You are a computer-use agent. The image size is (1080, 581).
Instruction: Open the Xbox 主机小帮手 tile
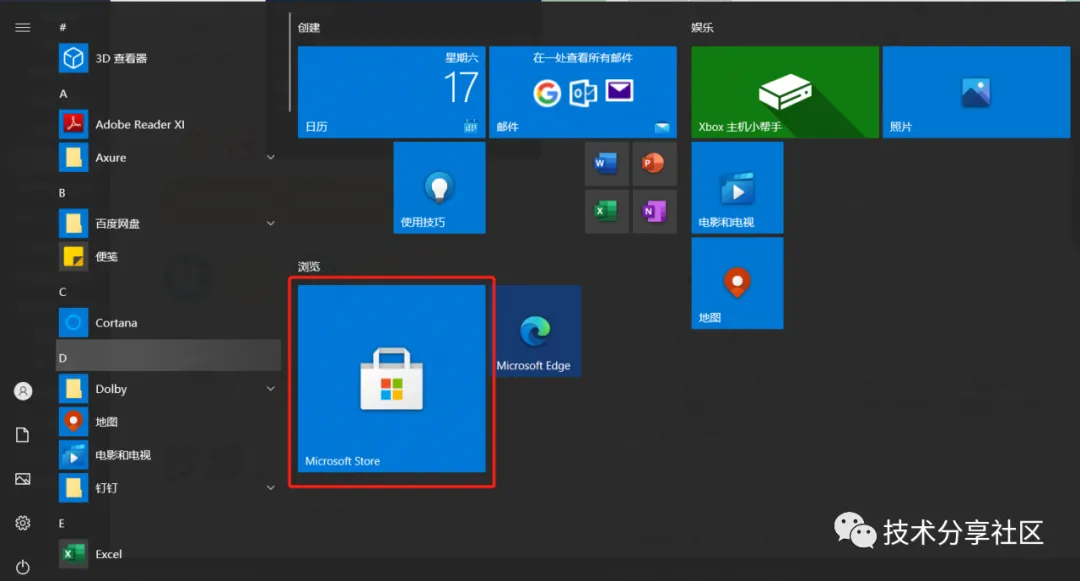tap(785, 92)
